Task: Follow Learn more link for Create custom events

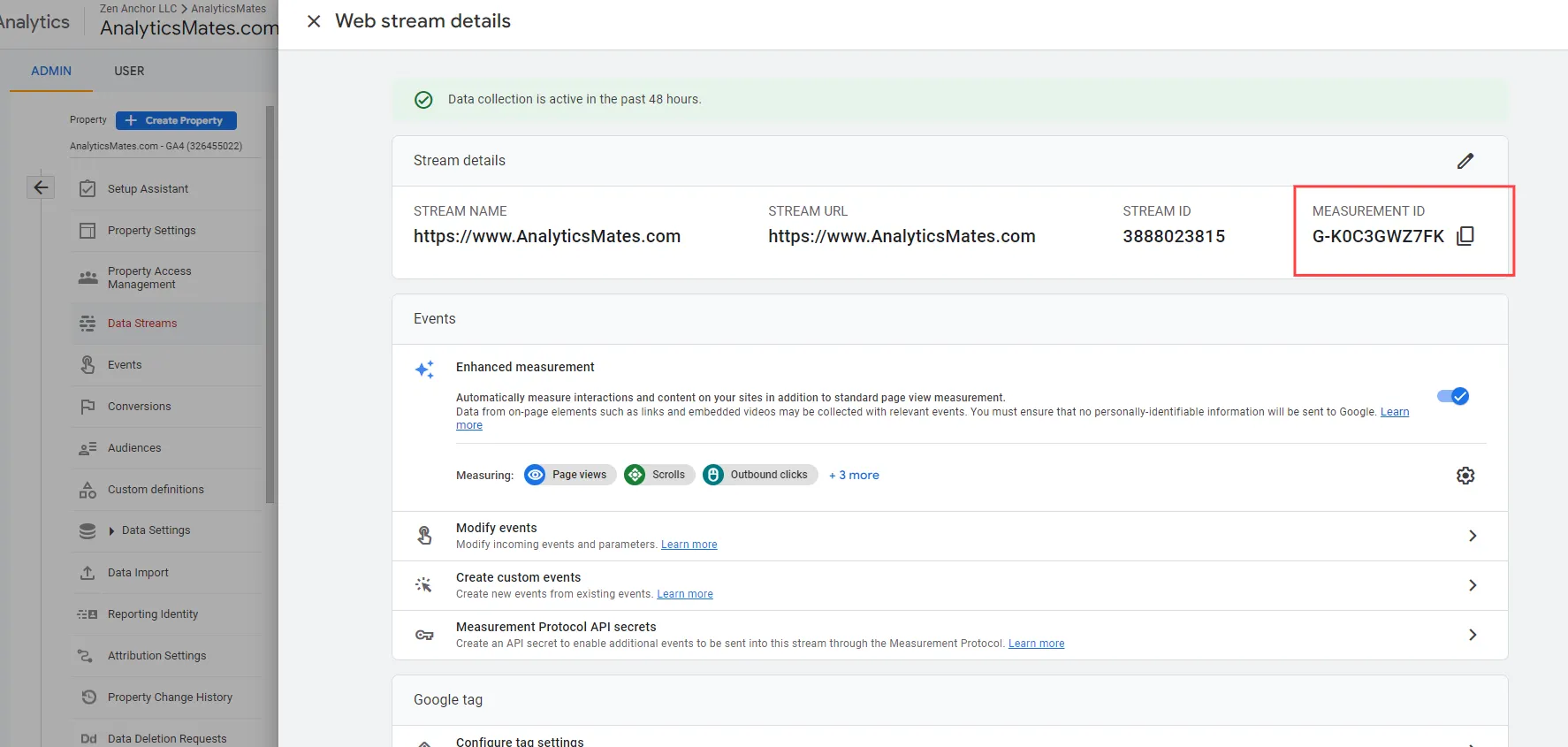Action: 685,594
